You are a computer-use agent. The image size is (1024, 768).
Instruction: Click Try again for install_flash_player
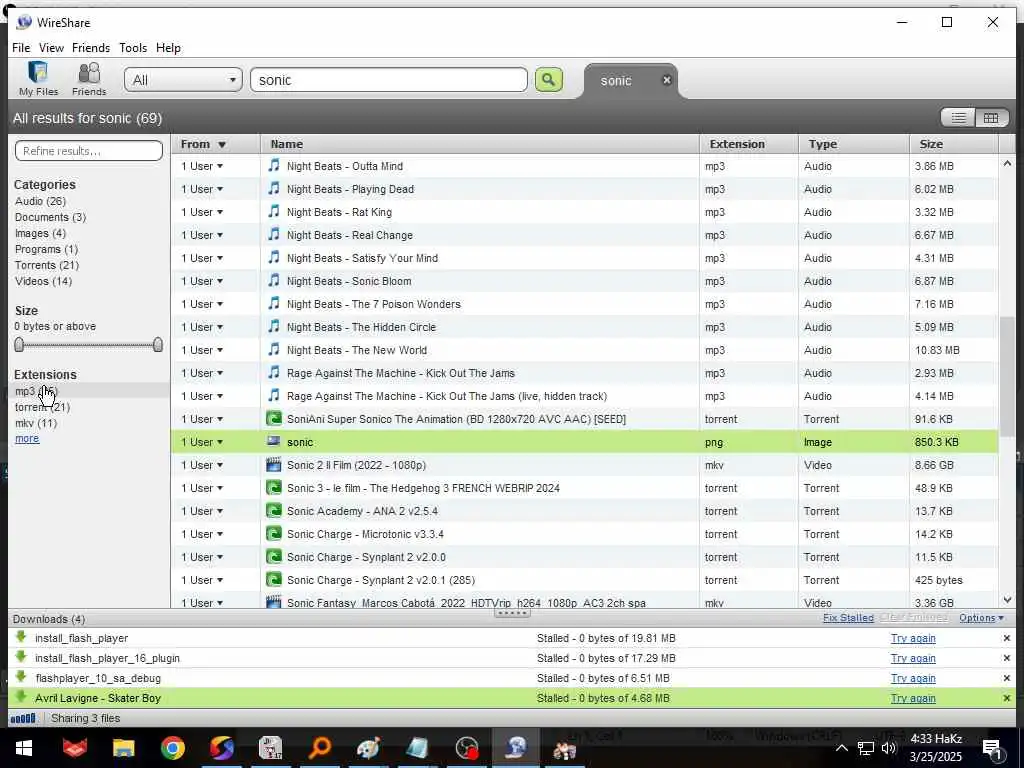pyautogui.click(x=913, y=638)
